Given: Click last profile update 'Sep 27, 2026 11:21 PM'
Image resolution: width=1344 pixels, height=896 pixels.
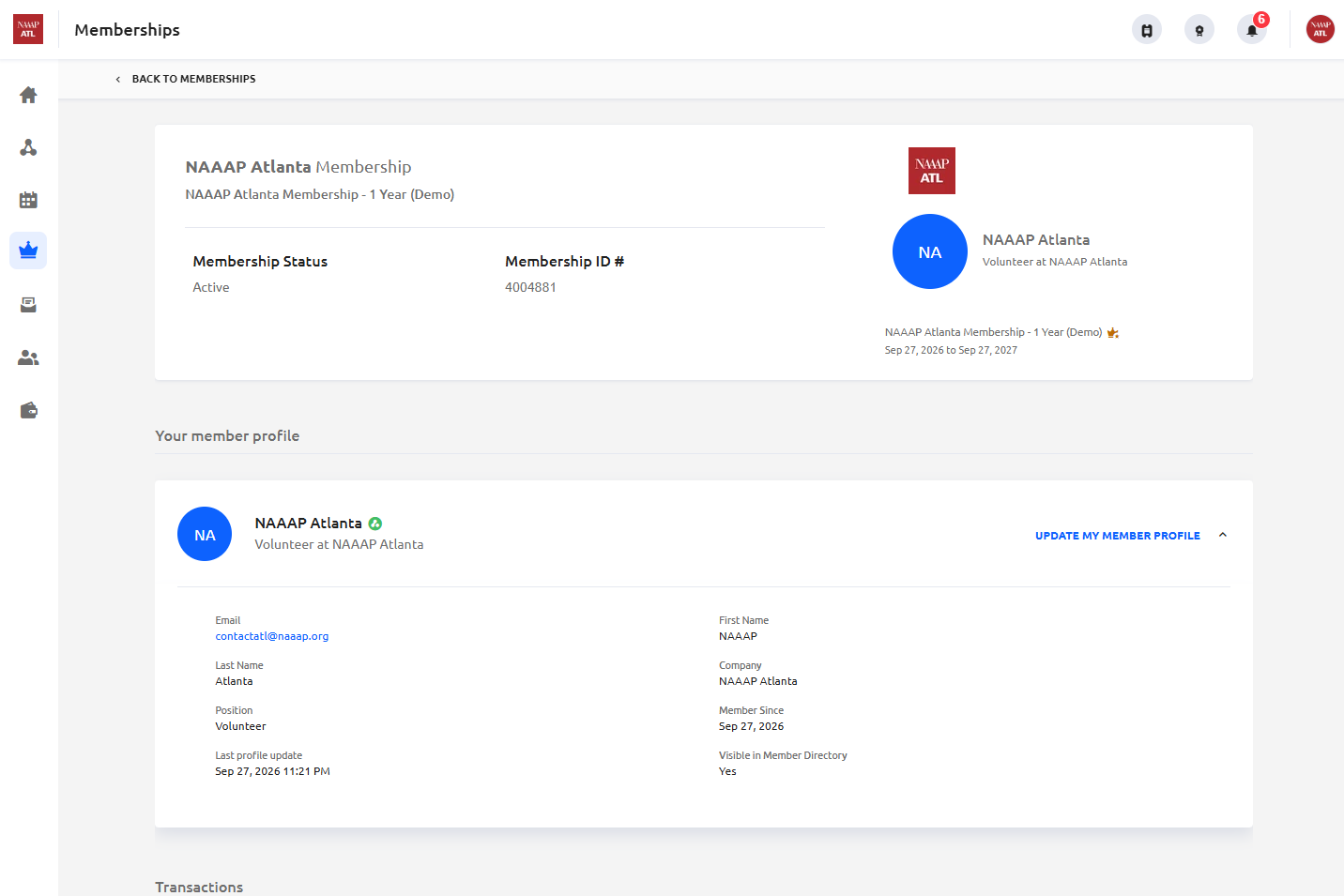Looking at the screenshot, I should point(273,771).
